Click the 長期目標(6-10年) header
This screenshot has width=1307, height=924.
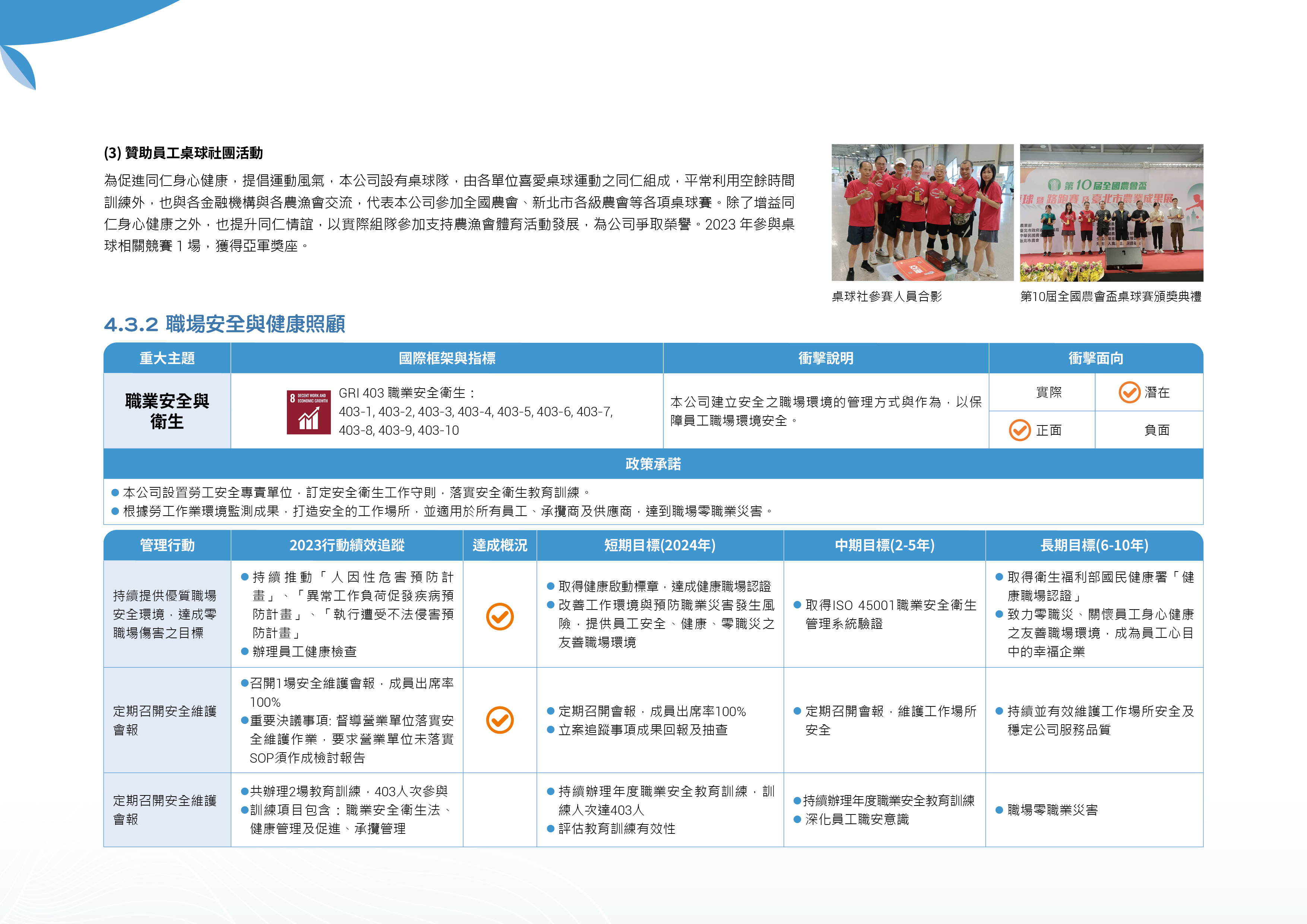tap(1094, 545)
